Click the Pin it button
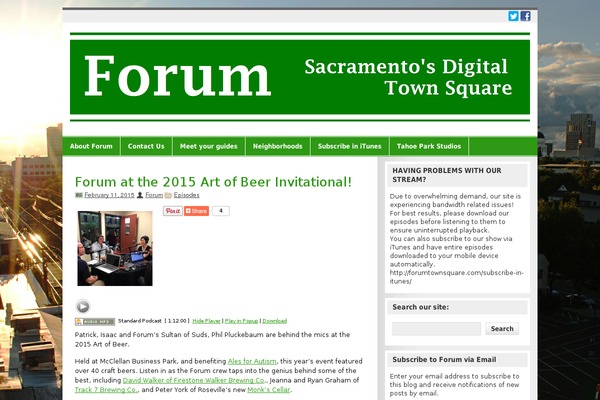Screen dimensions: 600x400 [173, 211]
